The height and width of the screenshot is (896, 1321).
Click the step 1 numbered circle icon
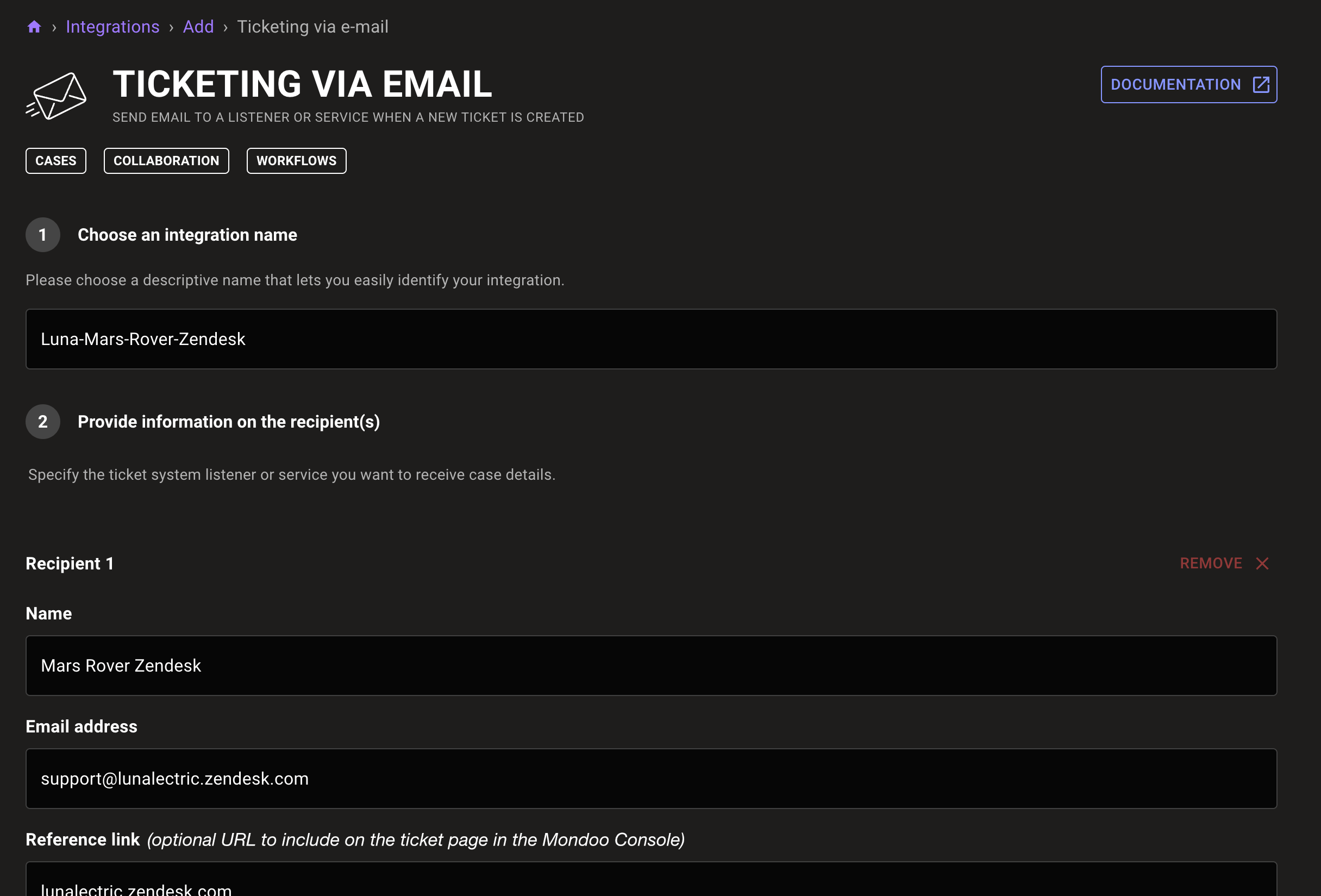pos(43,234)
